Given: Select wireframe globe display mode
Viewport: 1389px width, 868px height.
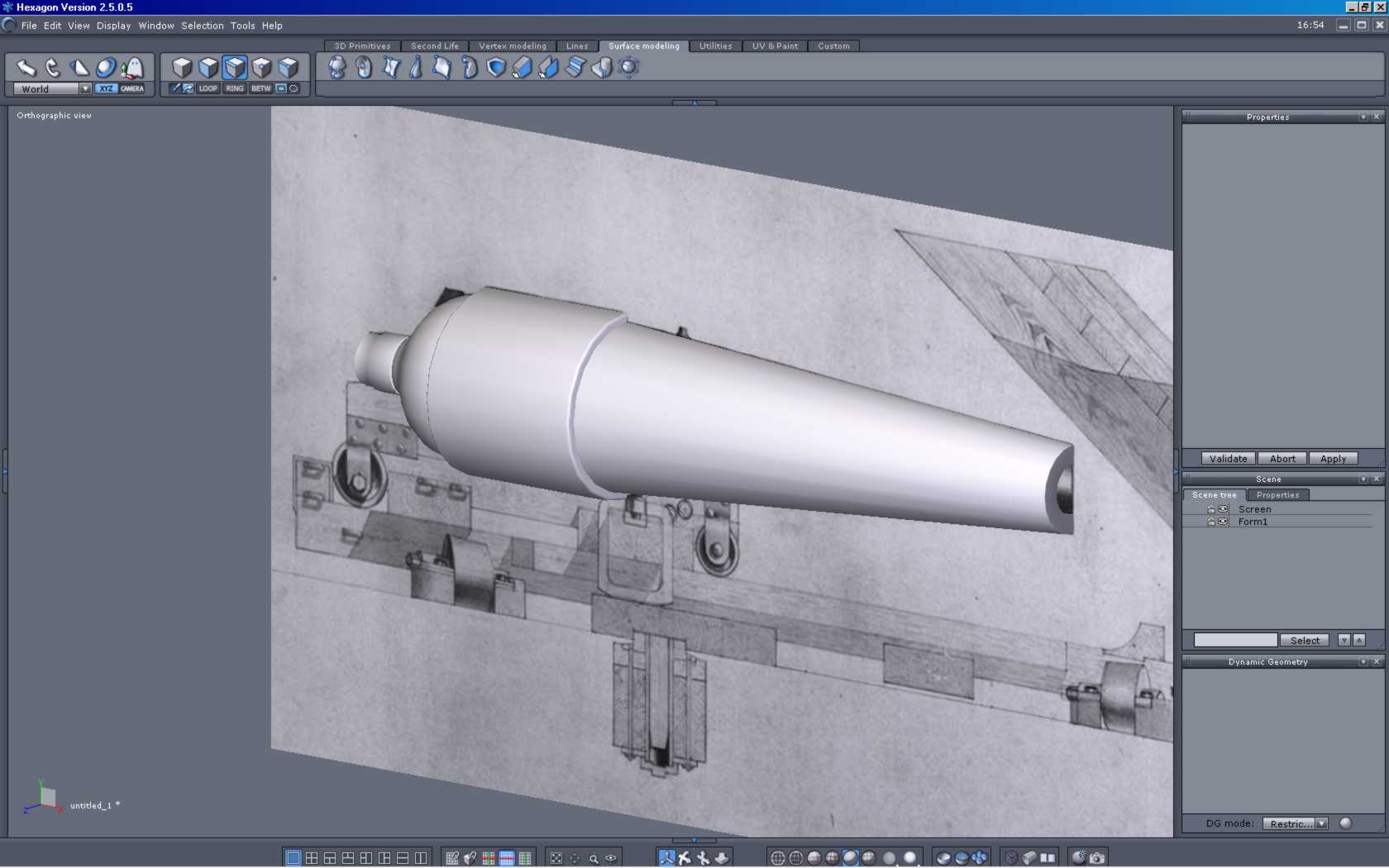Looking at the screenshot, I should tap(777, 858).
